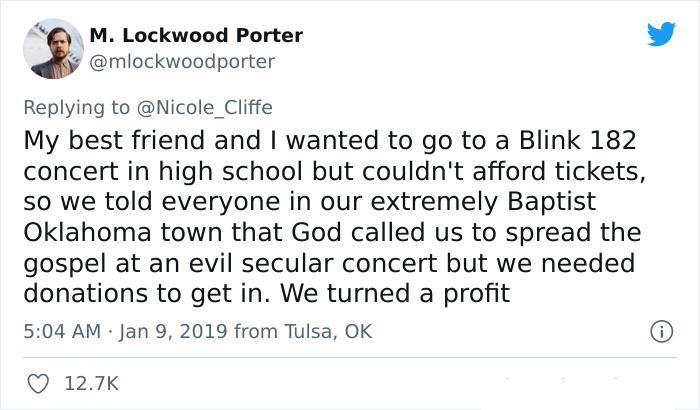Click the M. Lockwood Porter display name
Viewport: 700px width, 410px height.
[x=196, y=35]
